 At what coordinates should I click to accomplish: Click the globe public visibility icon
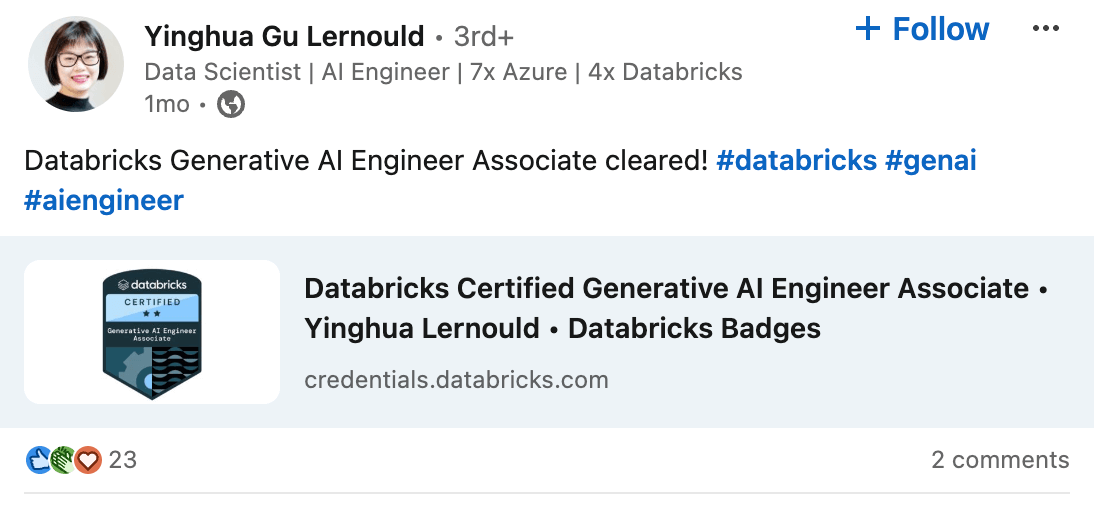(231, 104)
